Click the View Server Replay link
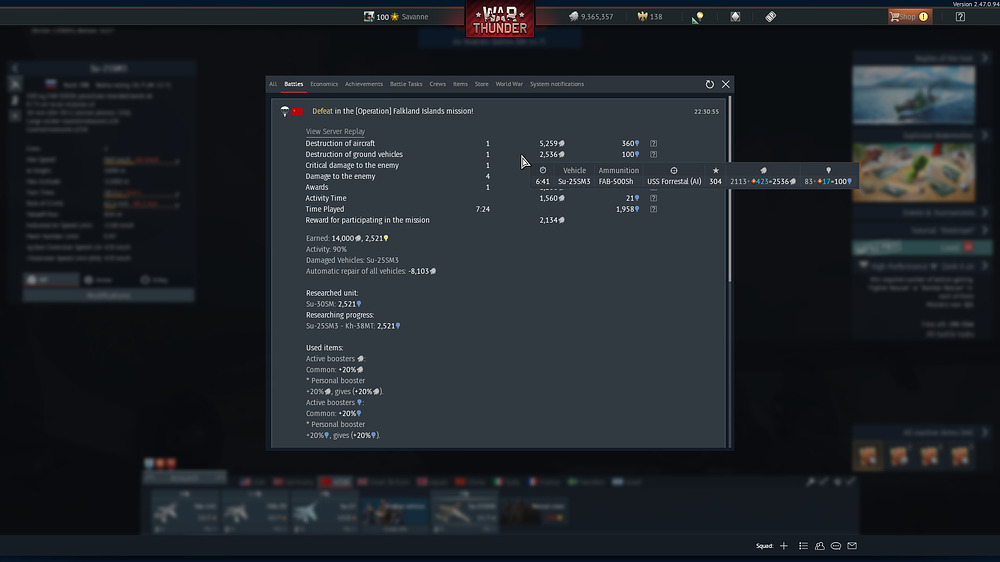 (x=335, y=131)
